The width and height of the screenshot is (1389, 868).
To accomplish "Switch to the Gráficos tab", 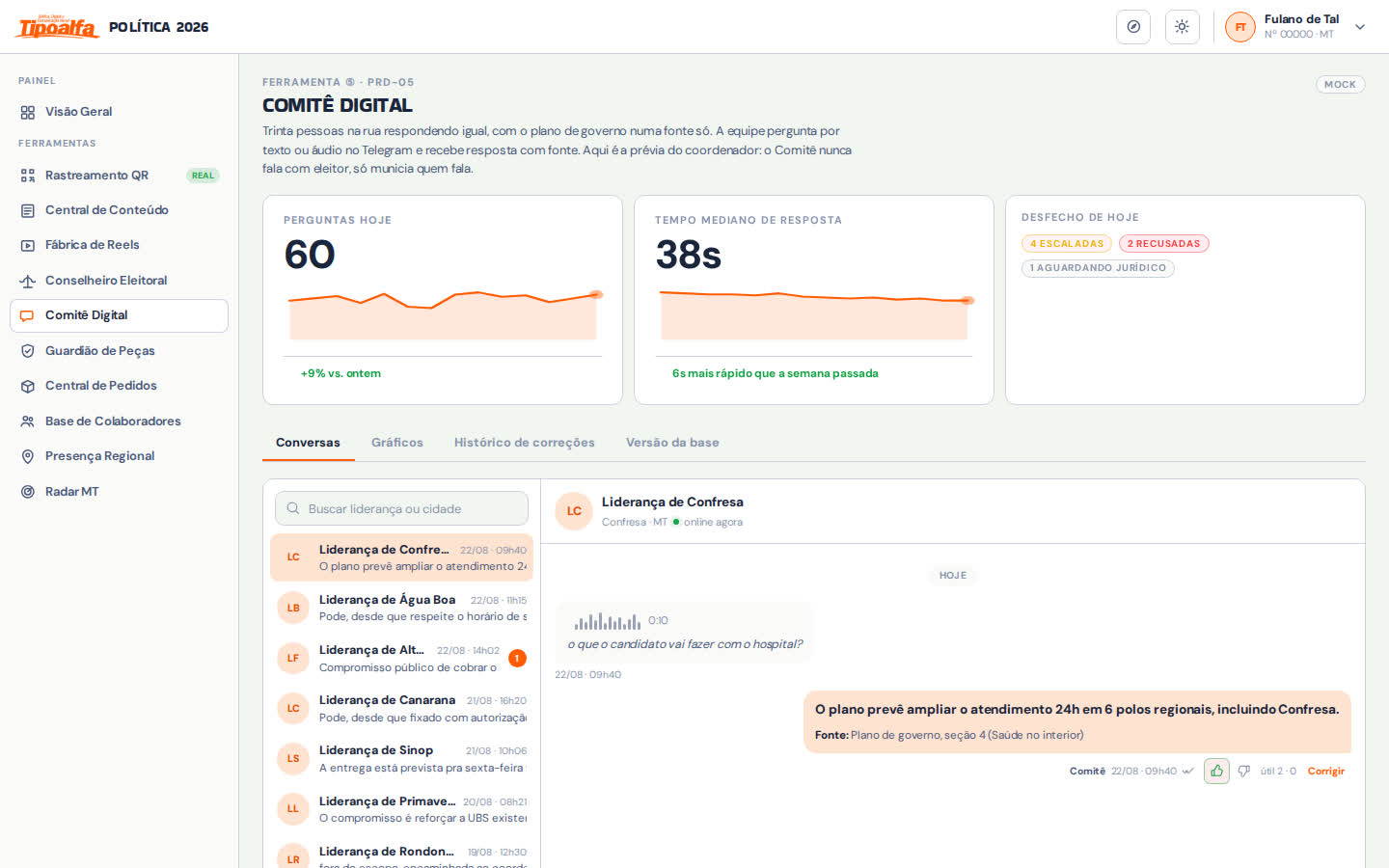I will 397,443.
